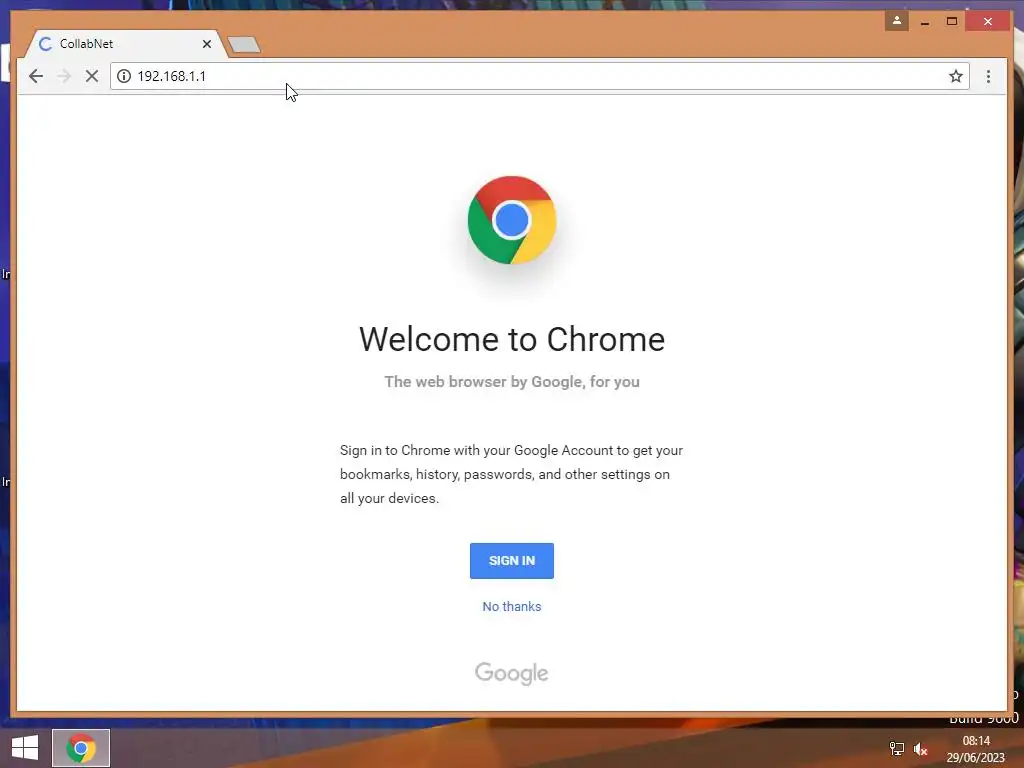1024x768 pixels.
Task: Click the muted volume icon in tray
Action: [x=921, y=749]
